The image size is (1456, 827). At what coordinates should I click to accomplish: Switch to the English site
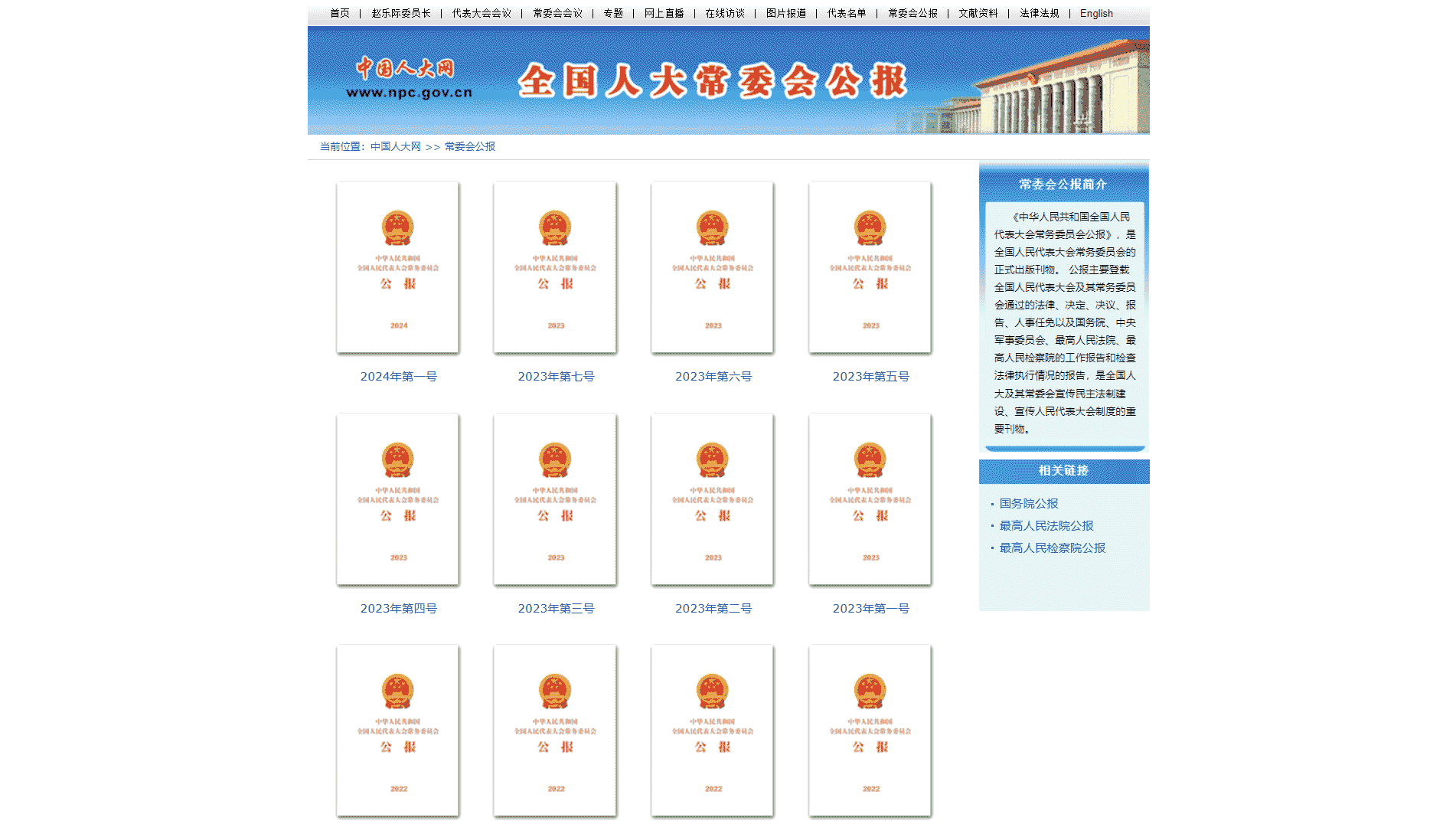click(x=1096, y=13)
